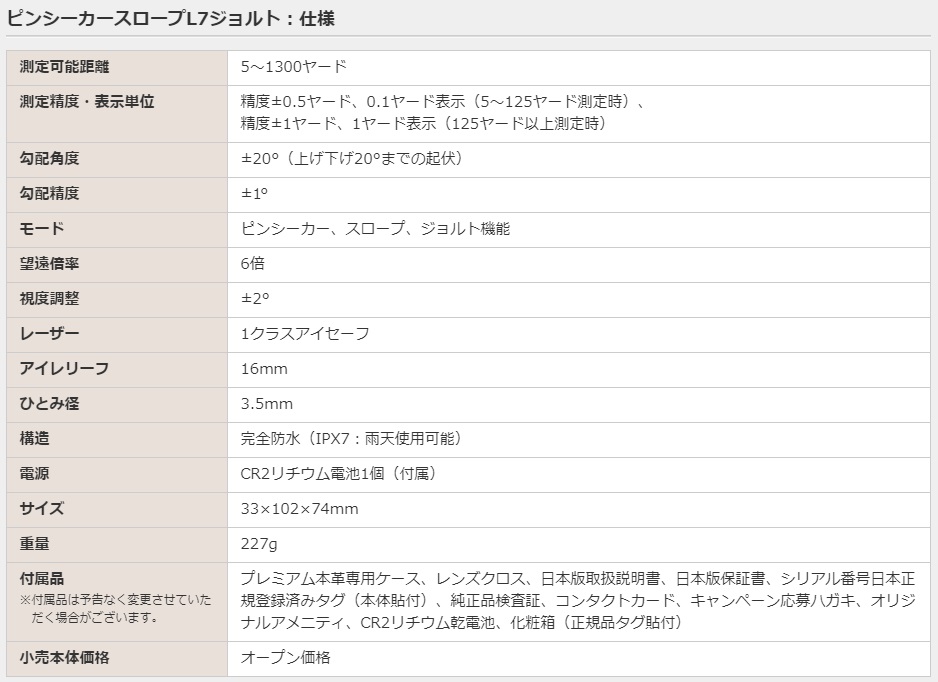Click the value 3.5mm

click(x=267, y=403)
